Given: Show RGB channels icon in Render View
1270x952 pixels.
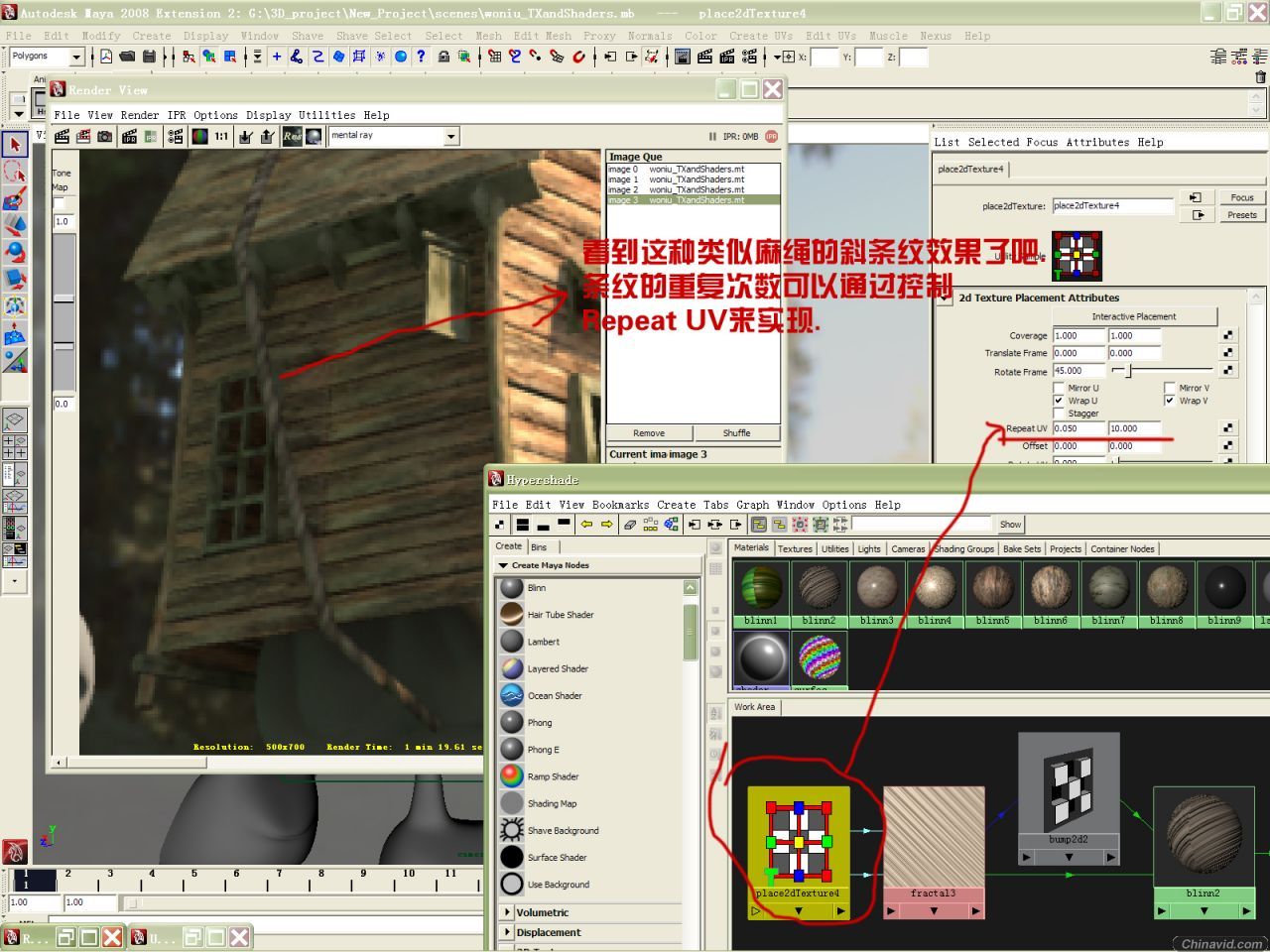Looking at the screenshot, I should (x=200, y=136).
